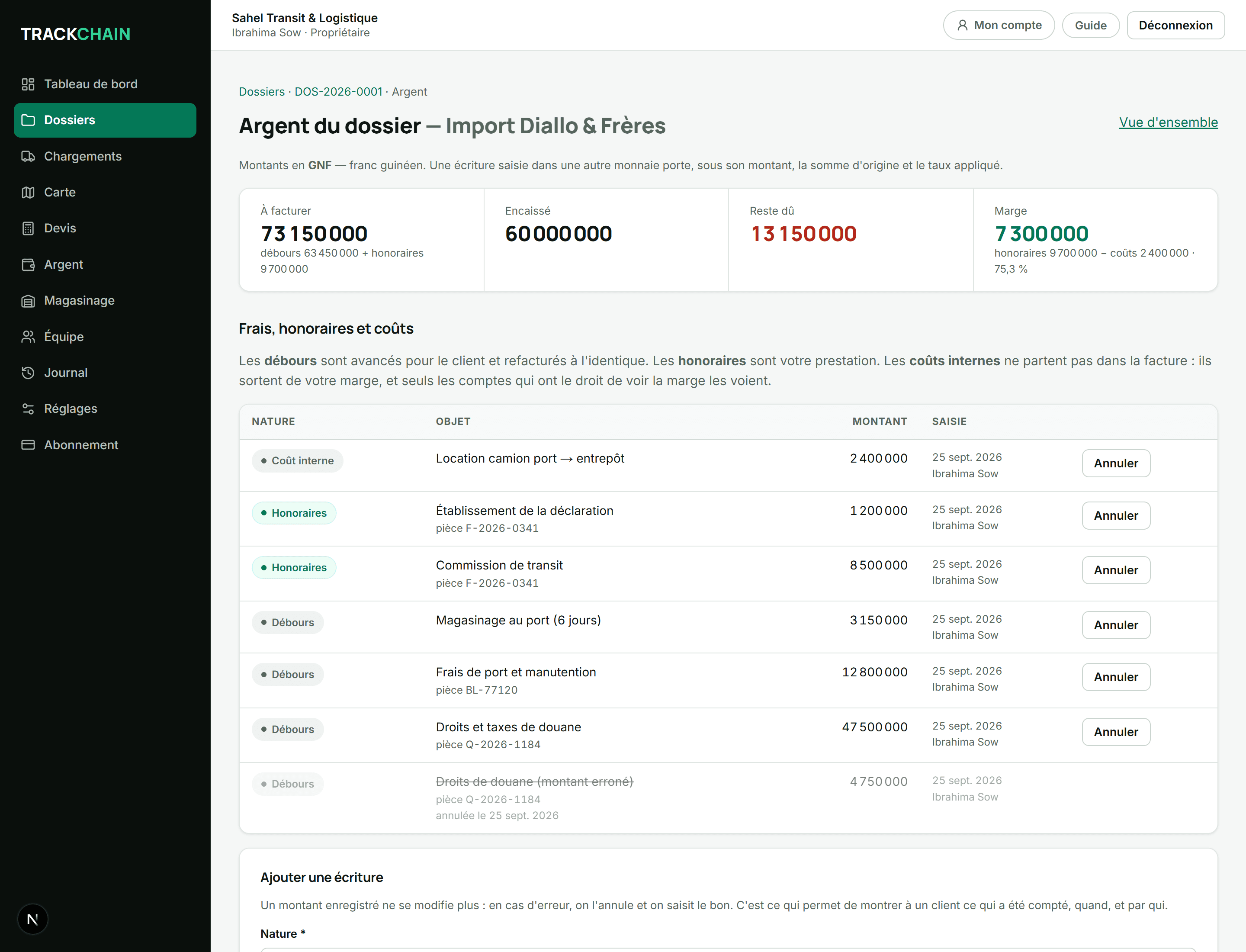Click the Carte map icon
Viewport: 1246px width, 952px height.
point(28,193)
